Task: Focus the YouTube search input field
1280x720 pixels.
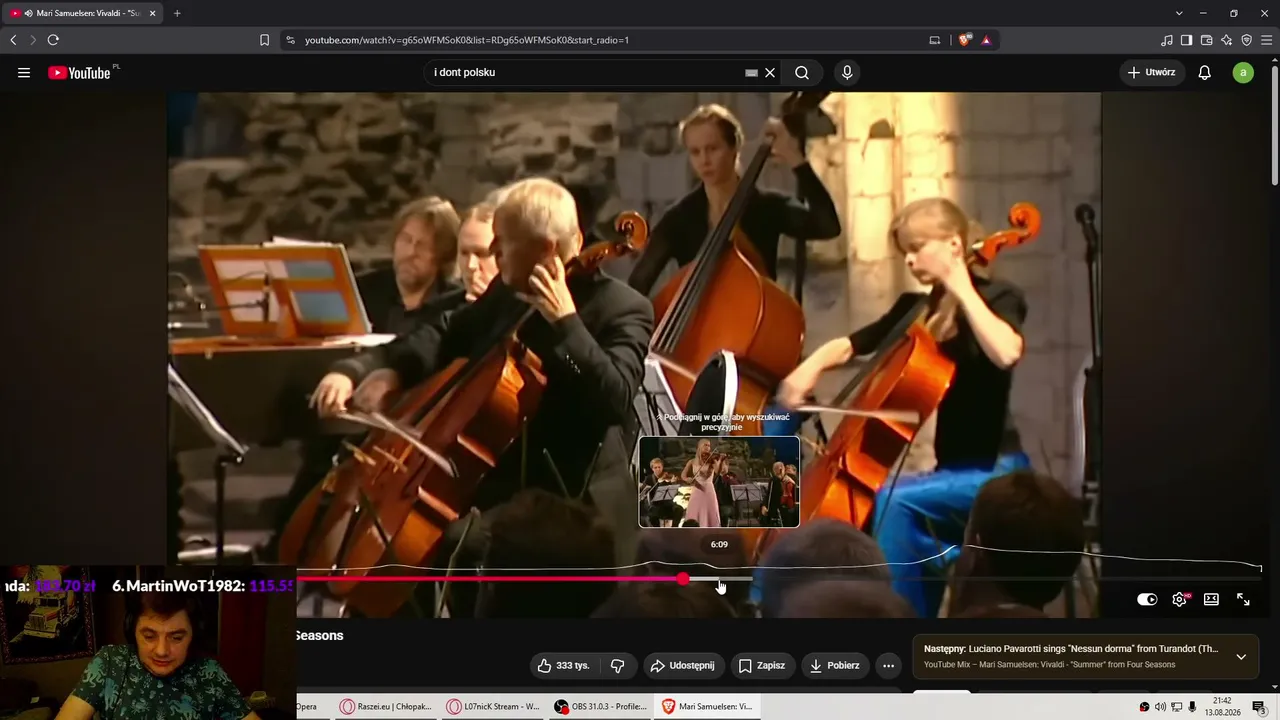Action: tap(587, 72)
